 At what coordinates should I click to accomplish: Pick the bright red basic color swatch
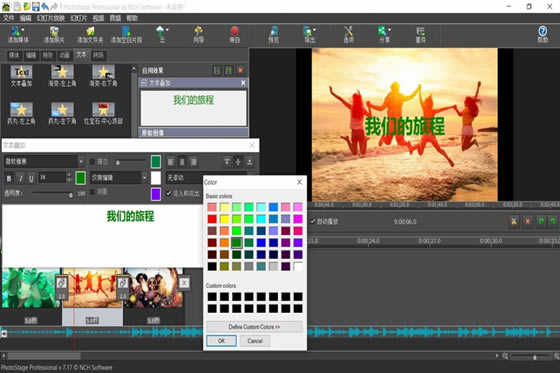(x=212, y=219)
